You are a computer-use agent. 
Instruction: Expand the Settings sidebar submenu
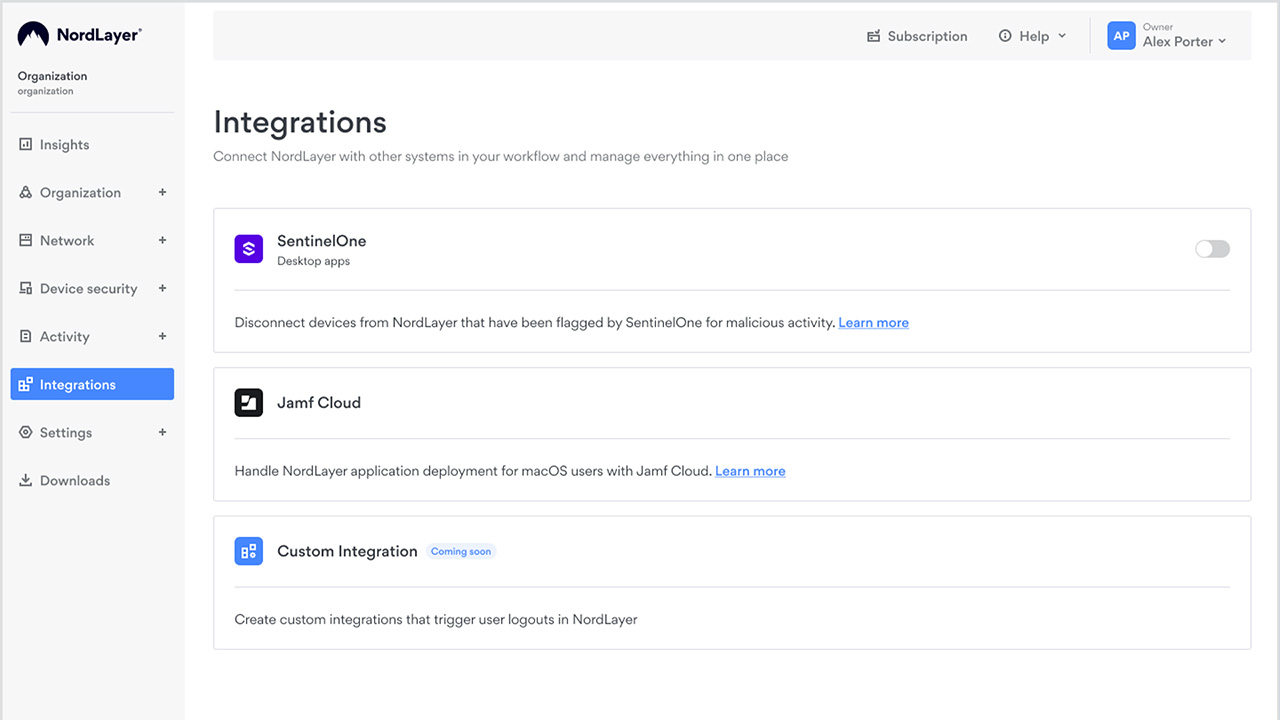coord(162,433)
